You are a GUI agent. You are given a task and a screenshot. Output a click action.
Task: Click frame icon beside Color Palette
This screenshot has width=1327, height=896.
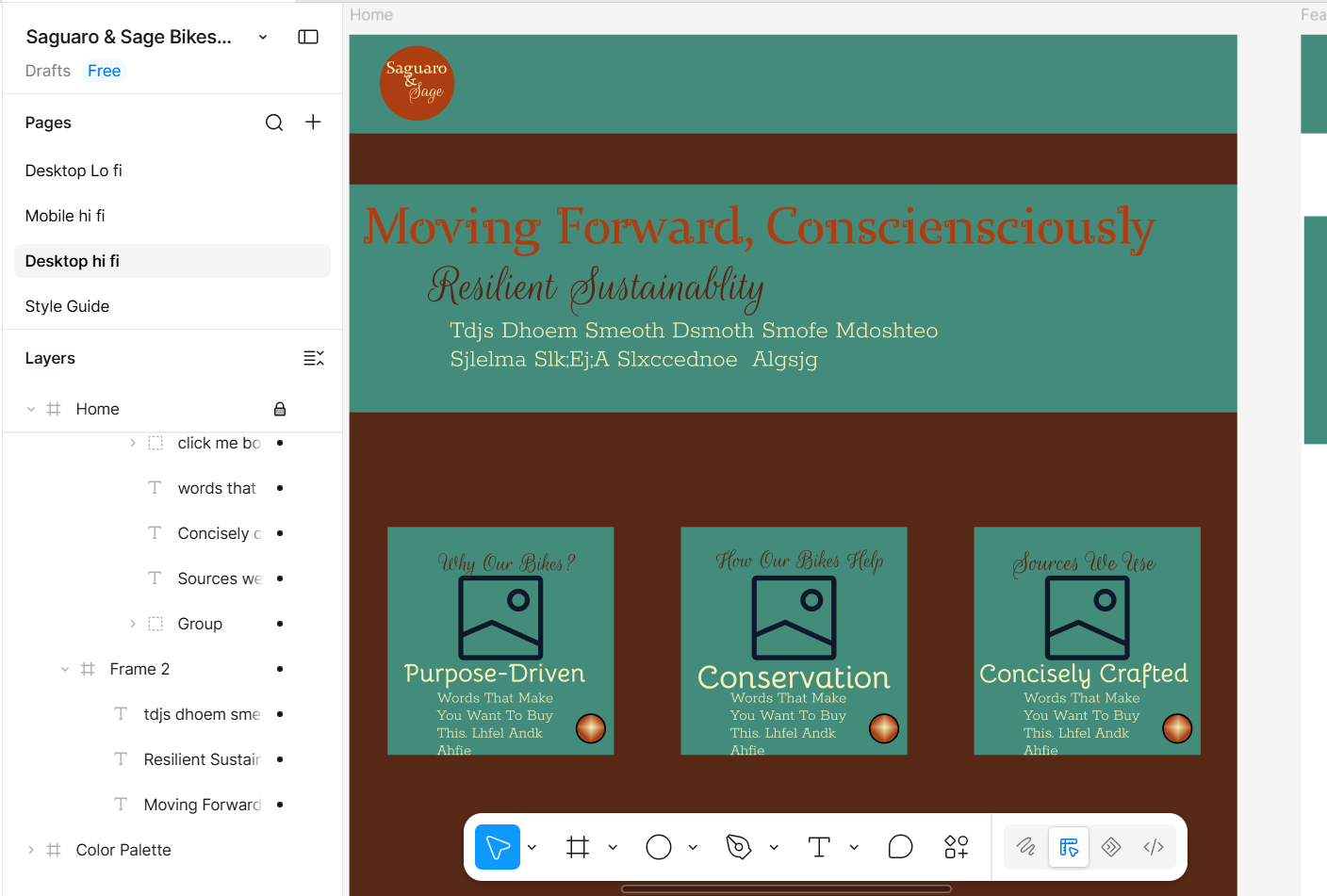[x=54, y=850]
